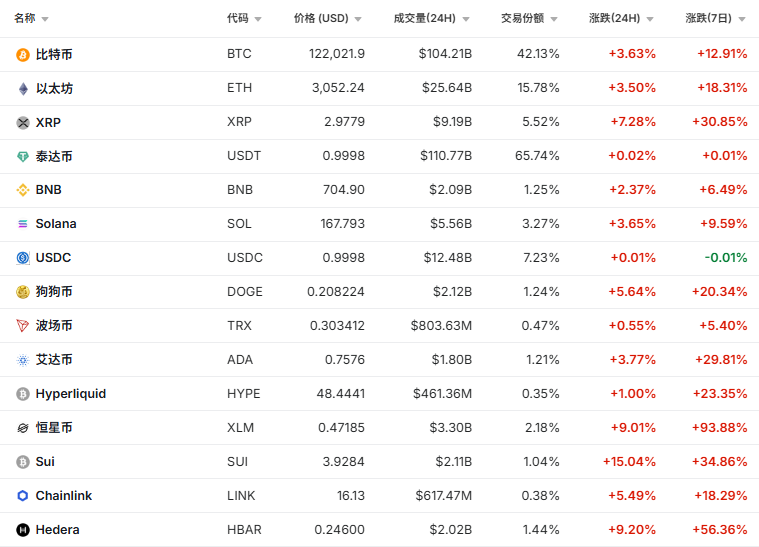Image resolution: width=759 pixels, height=547 pixels.
Task: Click the TRON red triangle icon
Action: tap(23, 326)
